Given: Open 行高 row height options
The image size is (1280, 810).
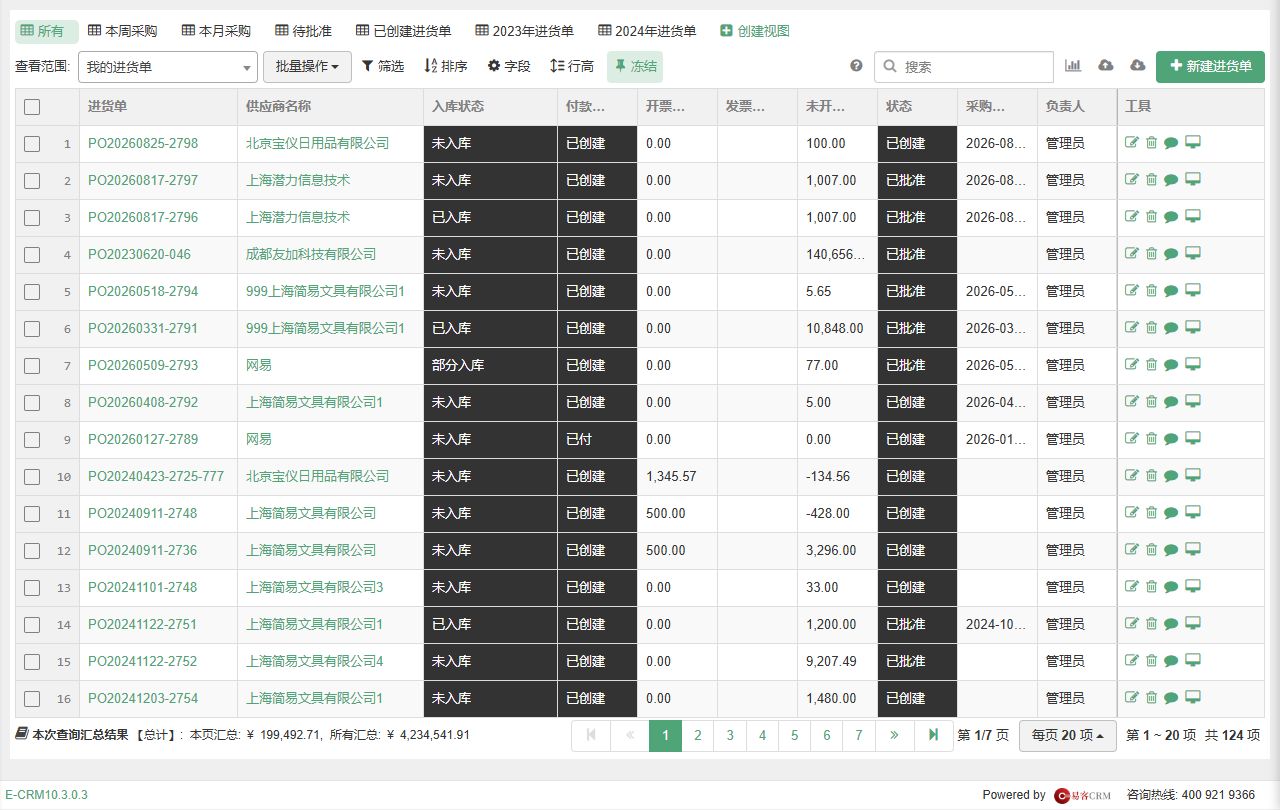Looking at the screenshot, I should pyautogui.click(x=572, y=66).
